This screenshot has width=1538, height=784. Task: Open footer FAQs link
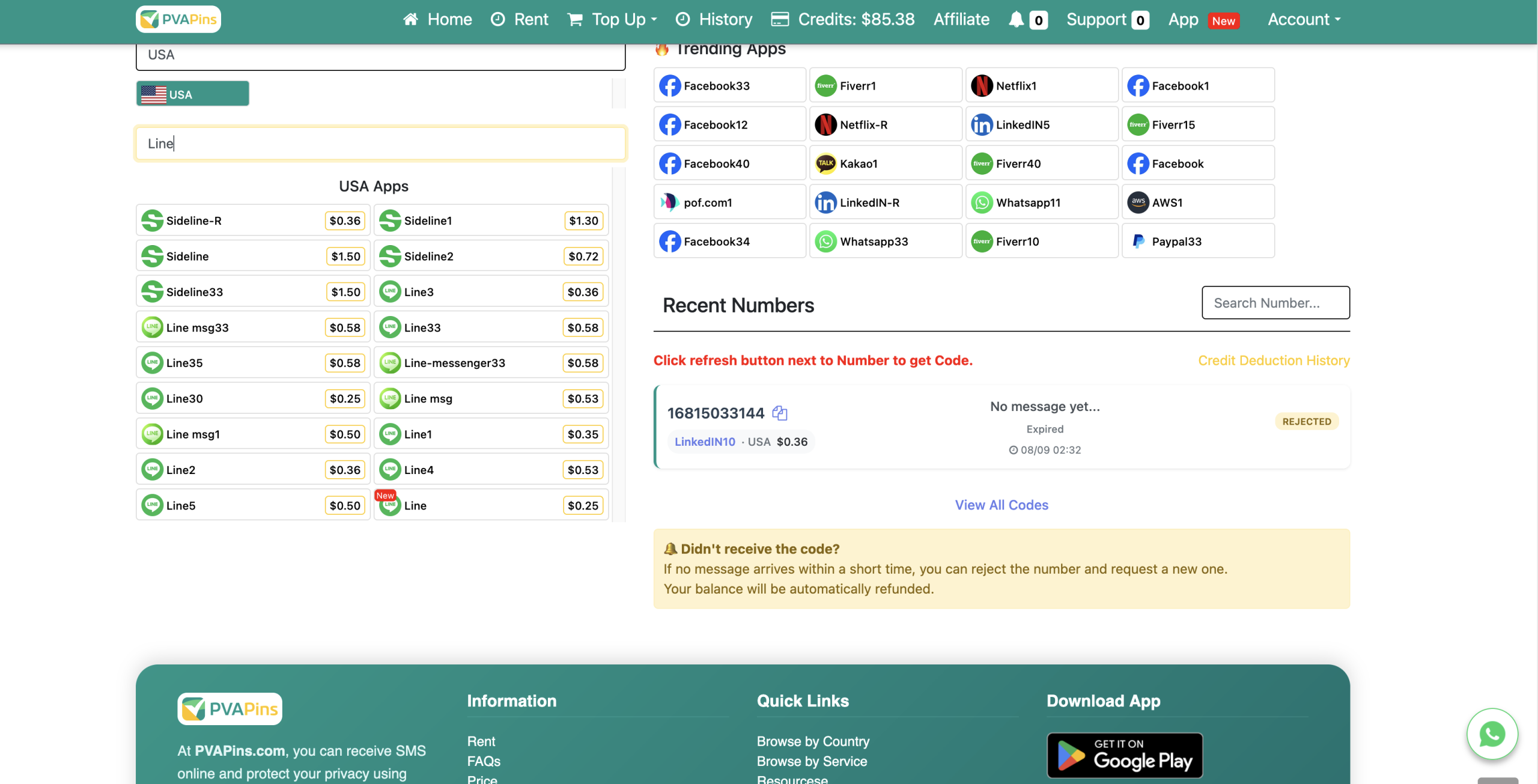tap(484, 761)
